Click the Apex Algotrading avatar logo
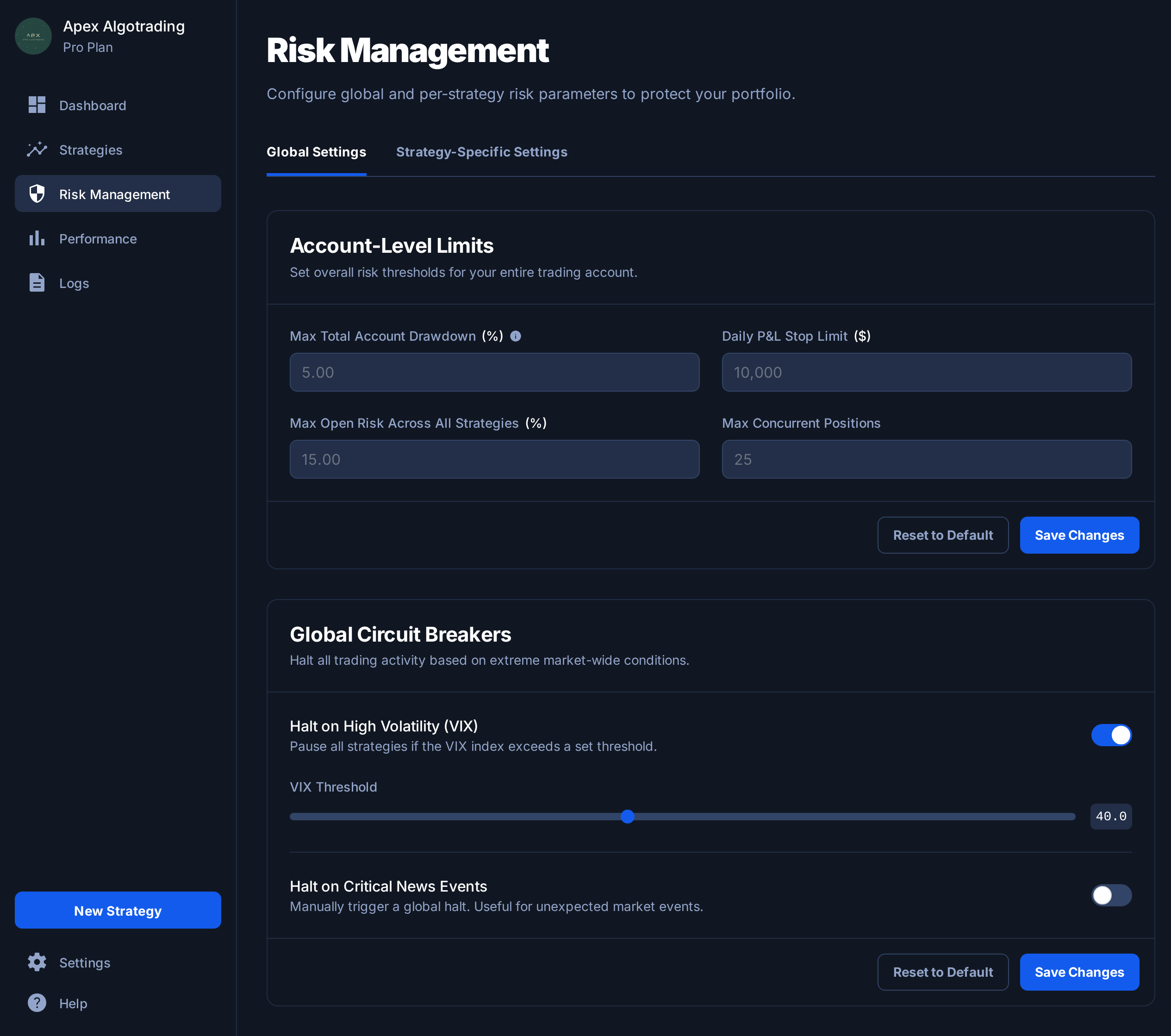The width and height of the screenshot is (1171, 1036). [33, 36]
